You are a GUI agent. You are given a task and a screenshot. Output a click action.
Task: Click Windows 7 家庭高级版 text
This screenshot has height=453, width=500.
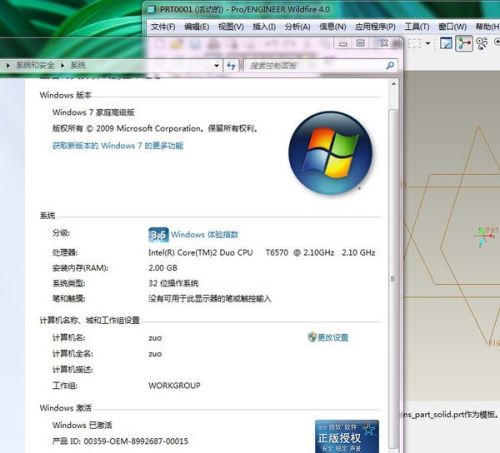[93, 112]
